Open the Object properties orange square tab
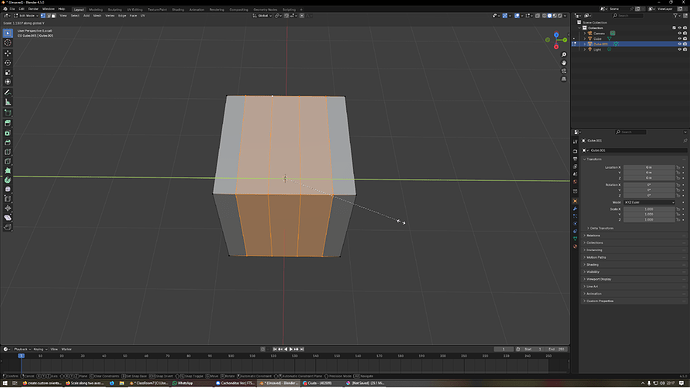The width and height of the screenshot is (690, 388). (x=575, y=201)
